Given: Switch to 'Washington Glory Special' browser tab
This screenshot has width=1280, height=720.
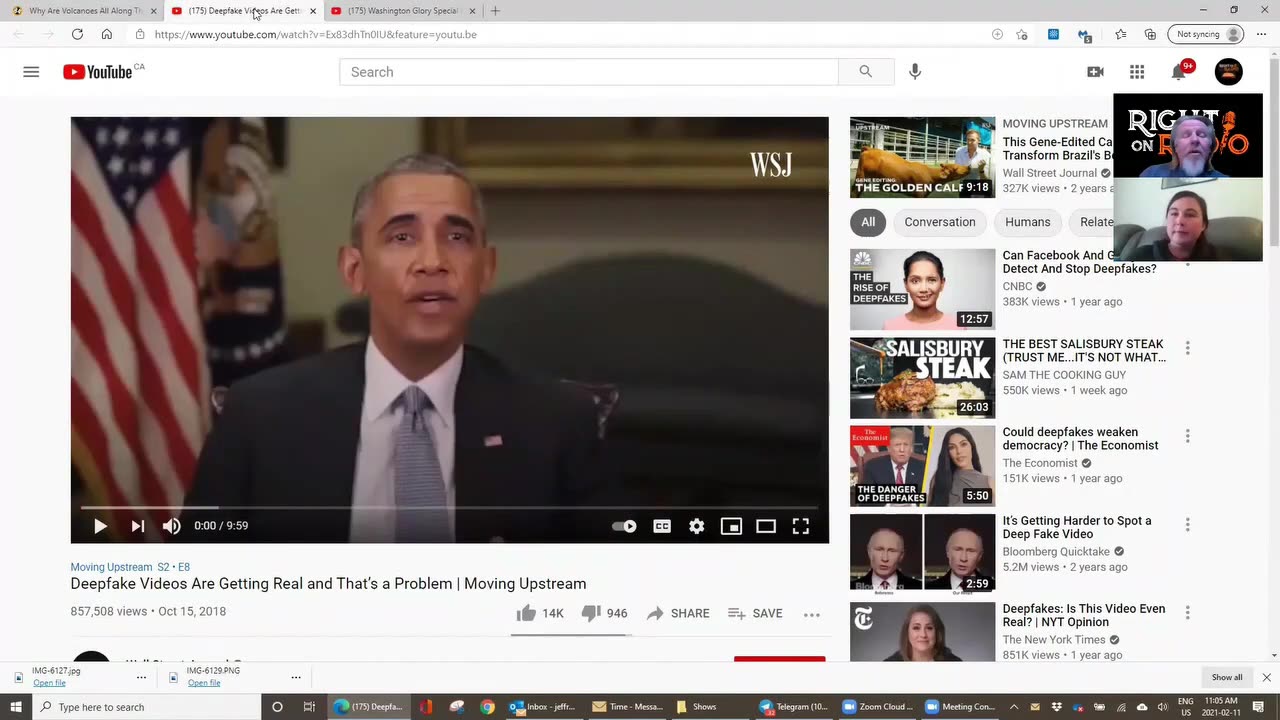Looking at the screenshot, I should point(403,11).
